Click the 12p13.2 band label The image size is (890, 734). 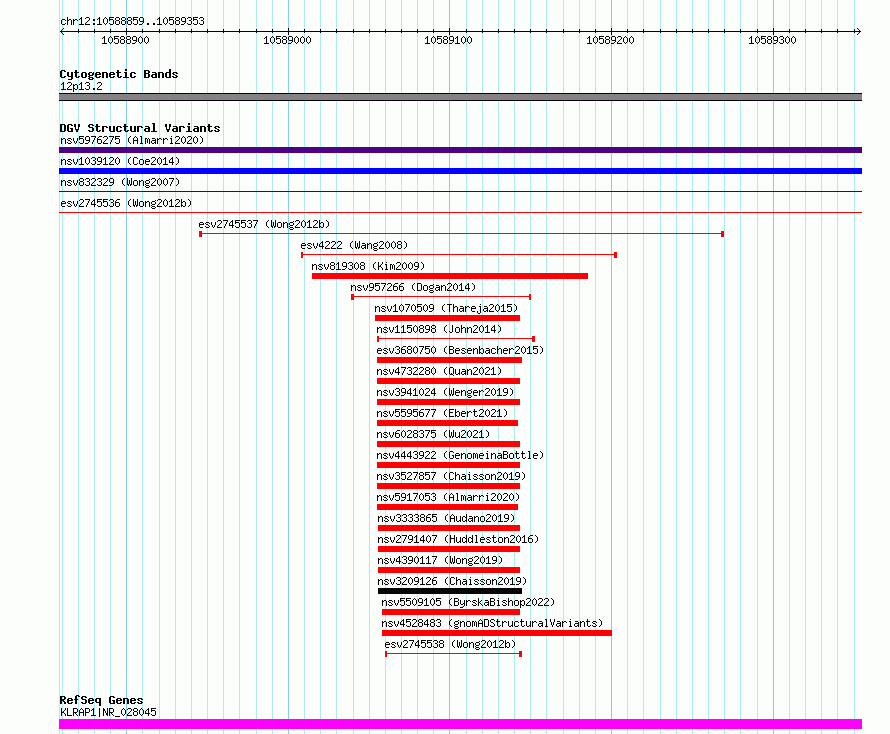click(x=81, y=86)
